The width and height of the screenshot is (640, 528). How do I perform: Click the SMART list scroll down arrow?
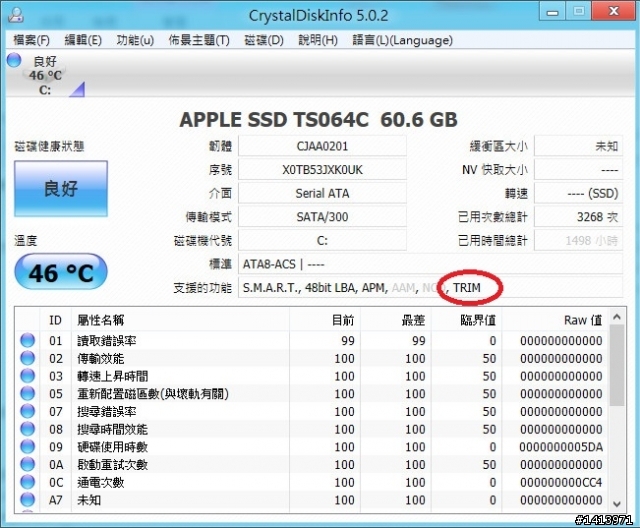617,504
